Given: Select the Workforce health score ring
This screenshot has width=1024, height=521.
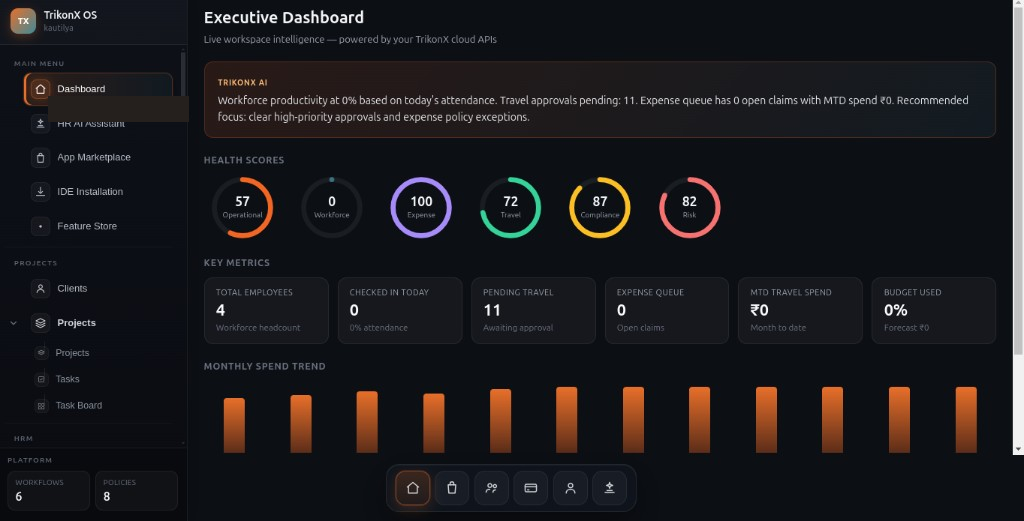Looking at the screenshot, I should coord(332,207).
